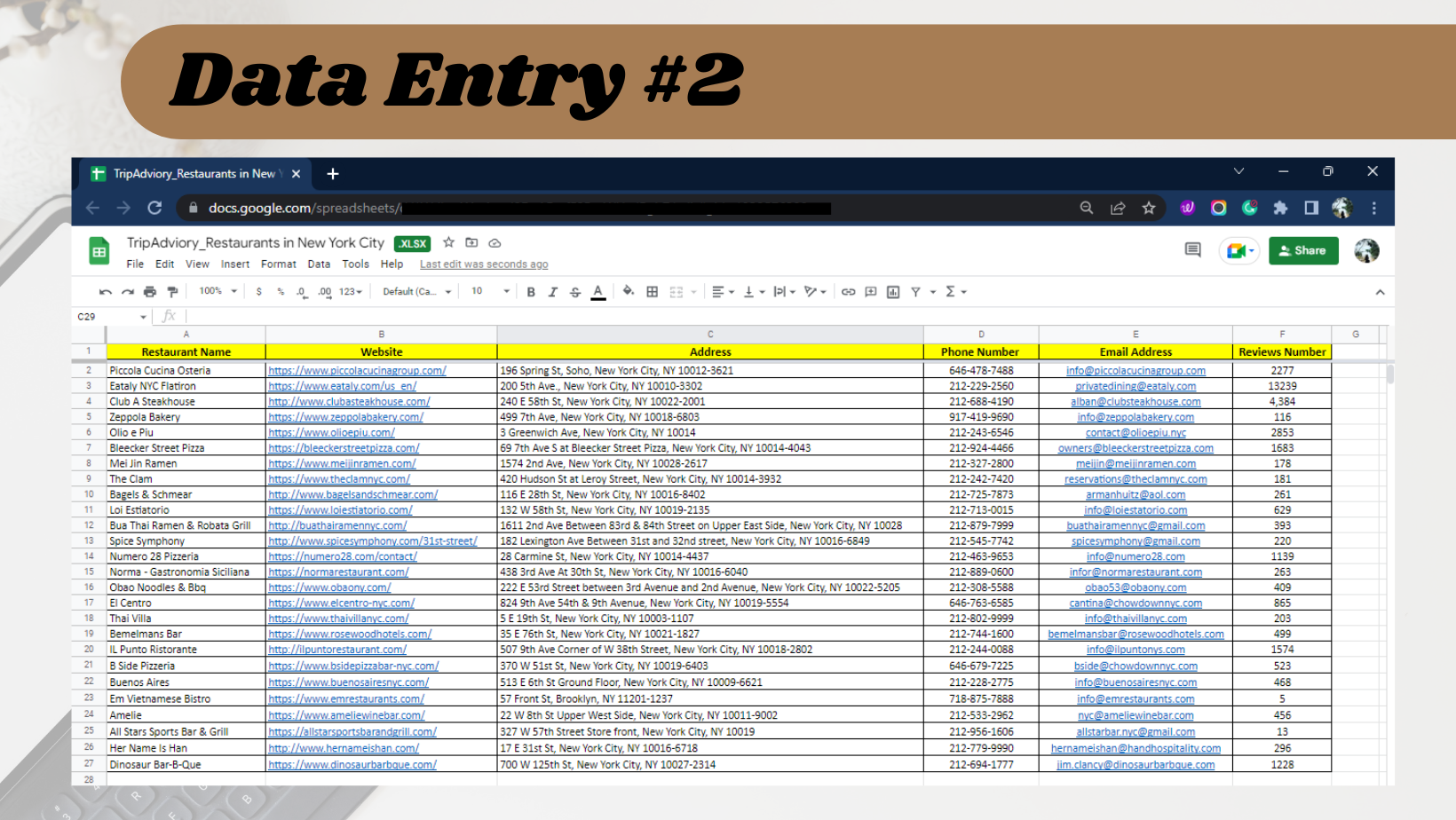Format selection as percent

tap(281, 291)
